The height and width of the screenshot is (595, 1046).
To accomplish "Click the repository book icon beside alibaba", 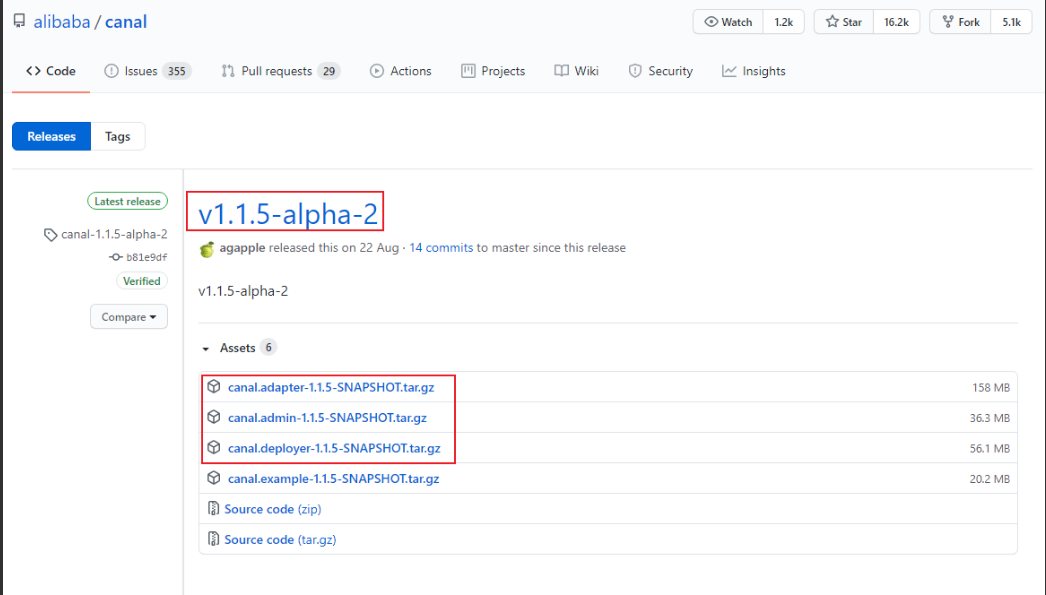I will click(19, 21).
